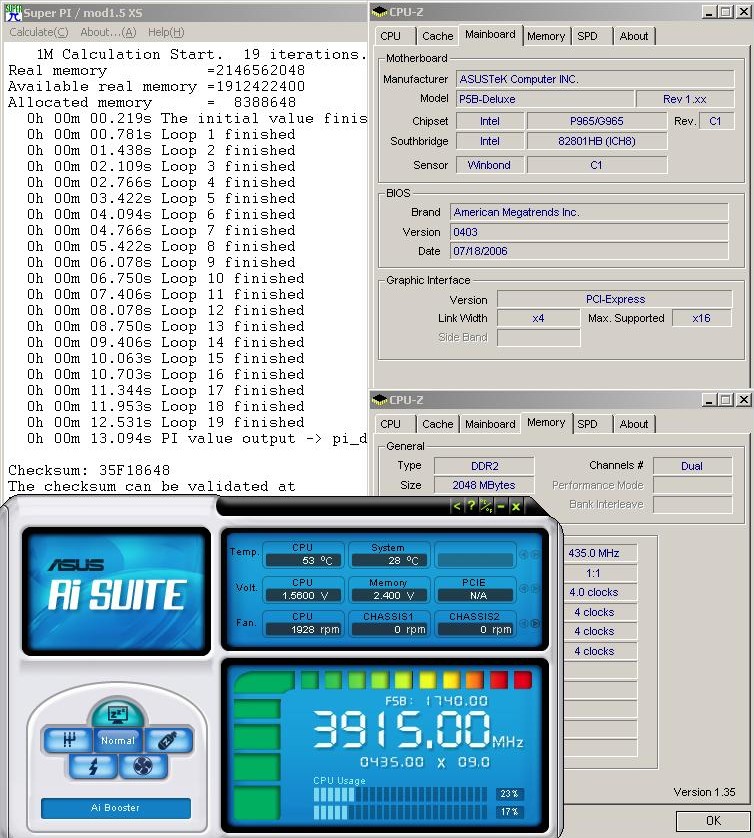Click the CPU-Z icon in the Memory window title

pos(379,400)
